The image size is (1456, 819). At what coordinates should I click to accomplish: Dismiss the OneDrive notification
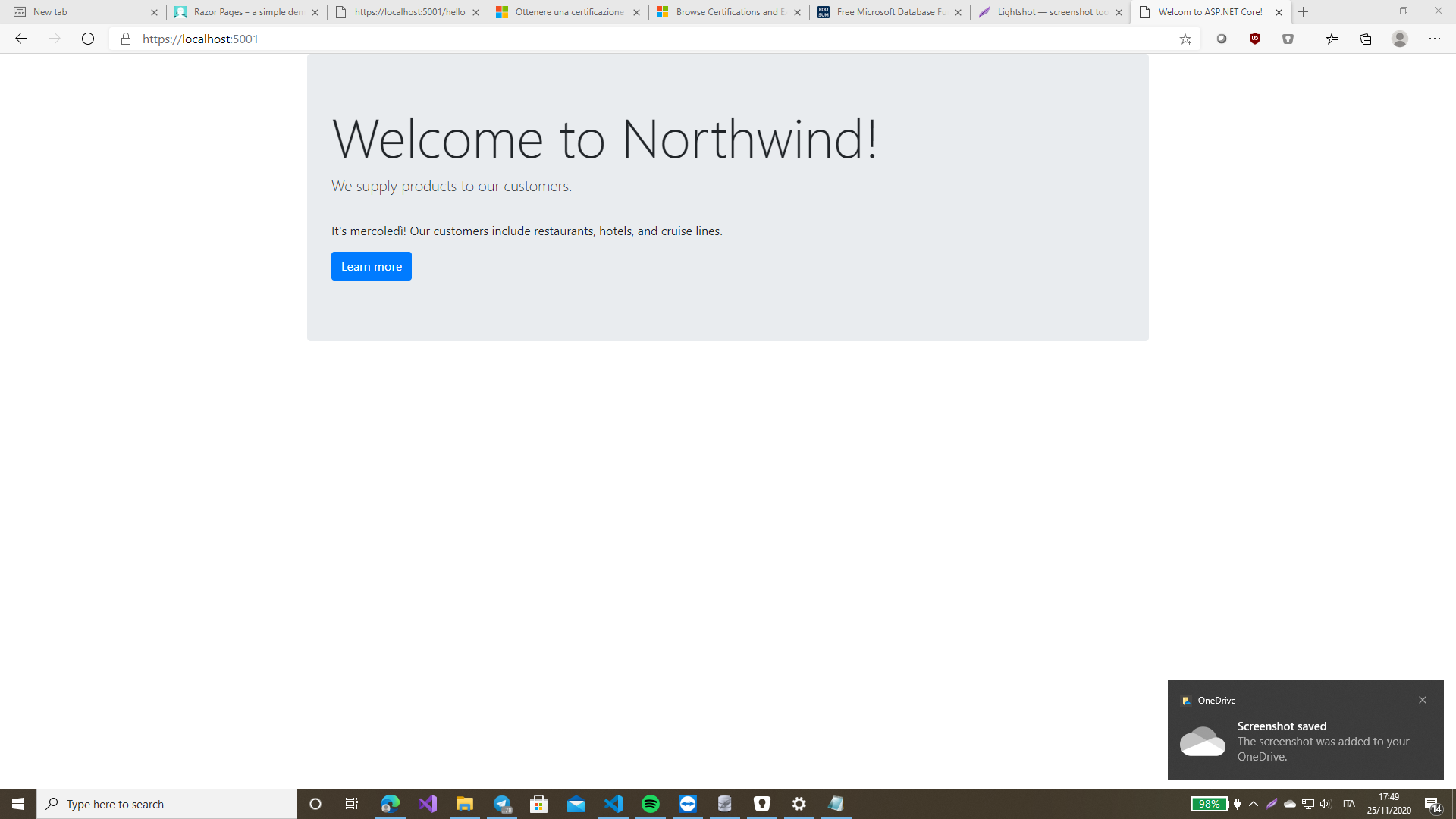tap(1423, 700)
